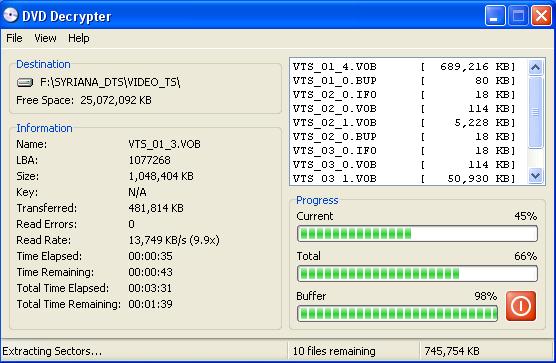
Task: Click the Total 66% percentage label
Action: tap(526, 256)
